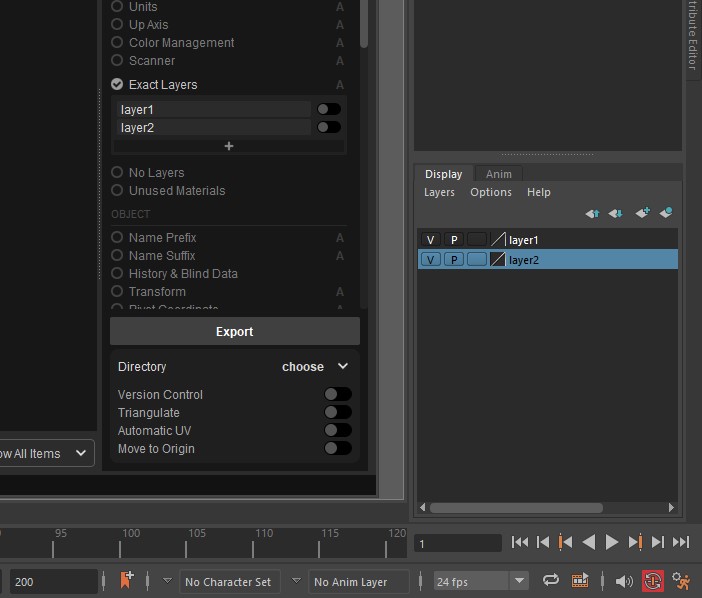The image size is (702, 598).
Task: Click the Export button
Action: pos(235,331)
